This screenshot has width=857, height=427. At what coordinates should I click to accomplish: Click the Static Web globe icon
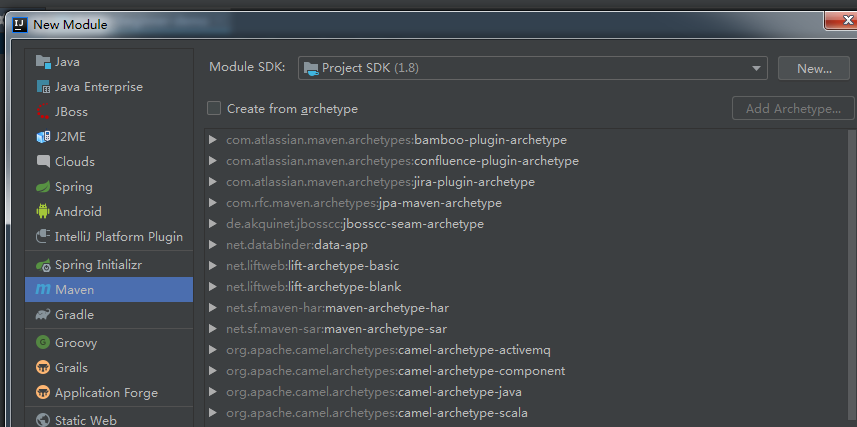pyautogui.click(x=43, y=420)
